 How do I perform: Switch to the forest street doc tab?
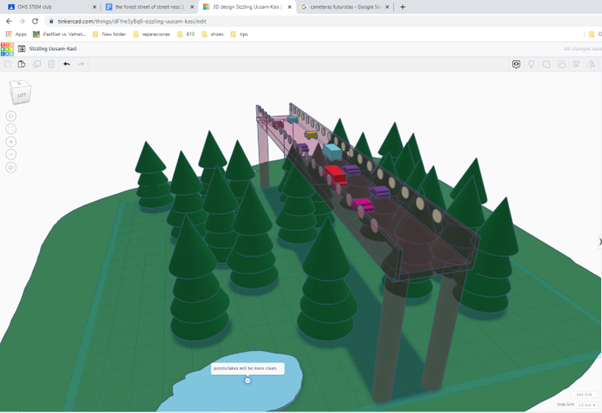click(150, 7)
